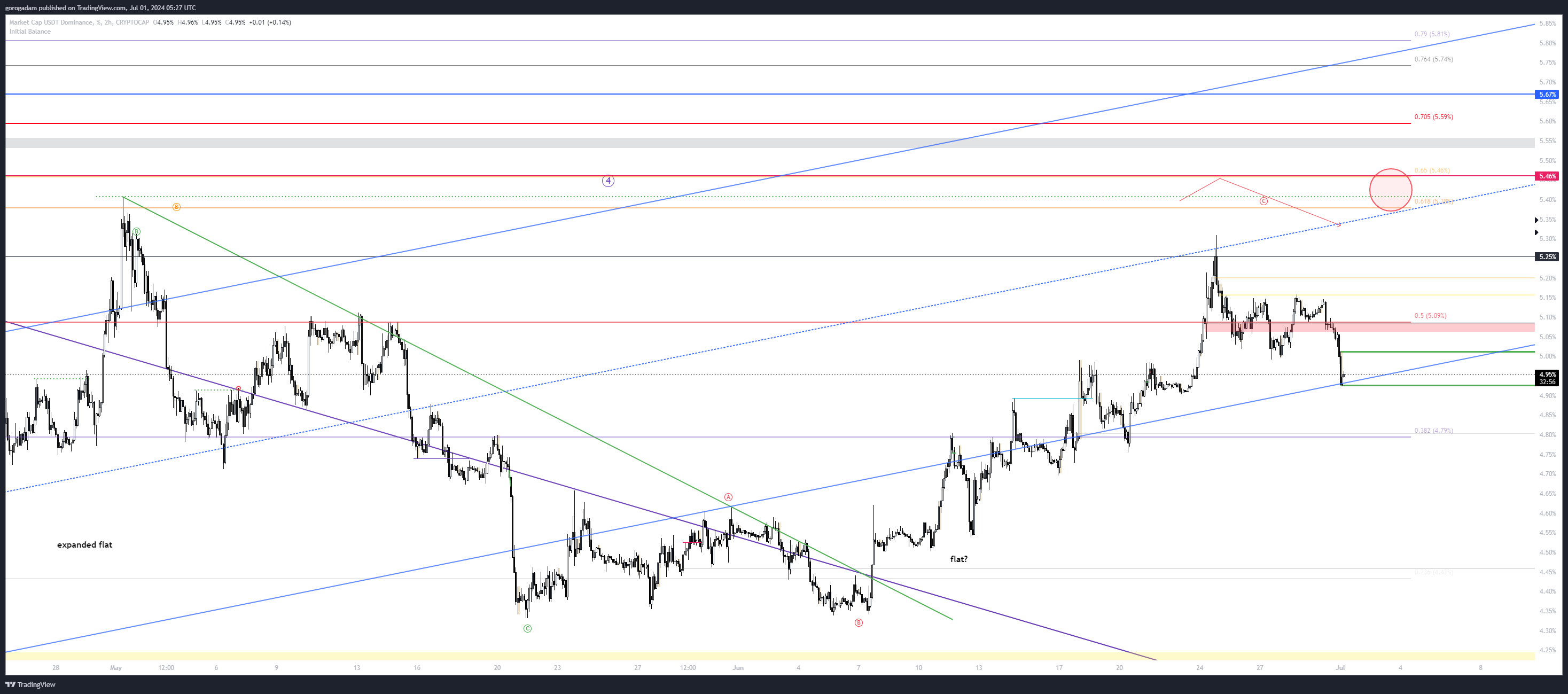Click the red circled C marker under the arrow path
Image resolution: width=1568 pixels, height=694 pixels.
[1263, 201]
